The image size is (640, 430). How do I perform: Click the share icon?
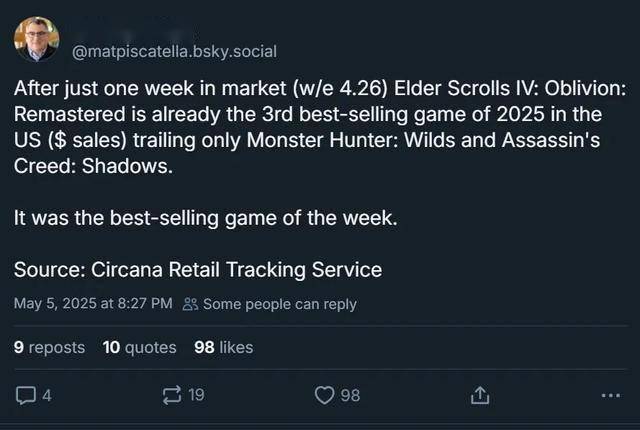tap(477, 396)
